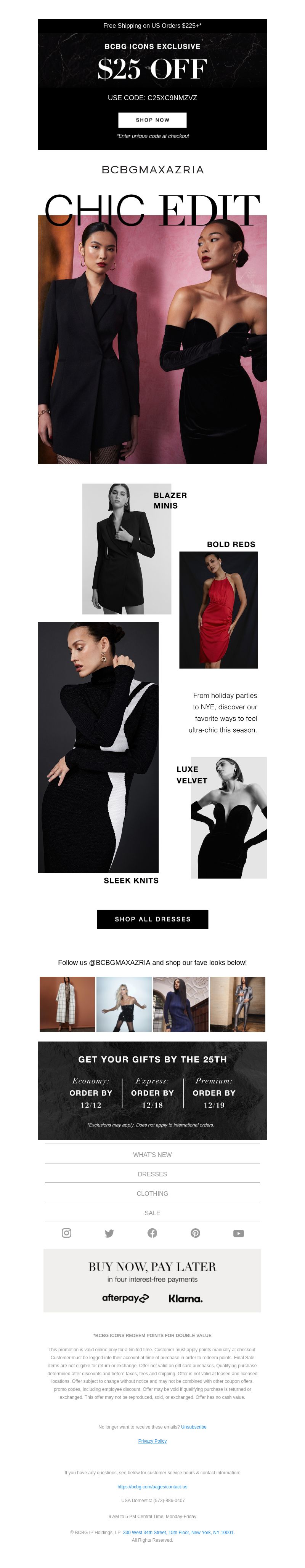Open the Twitter social icon

(109, 1233)
